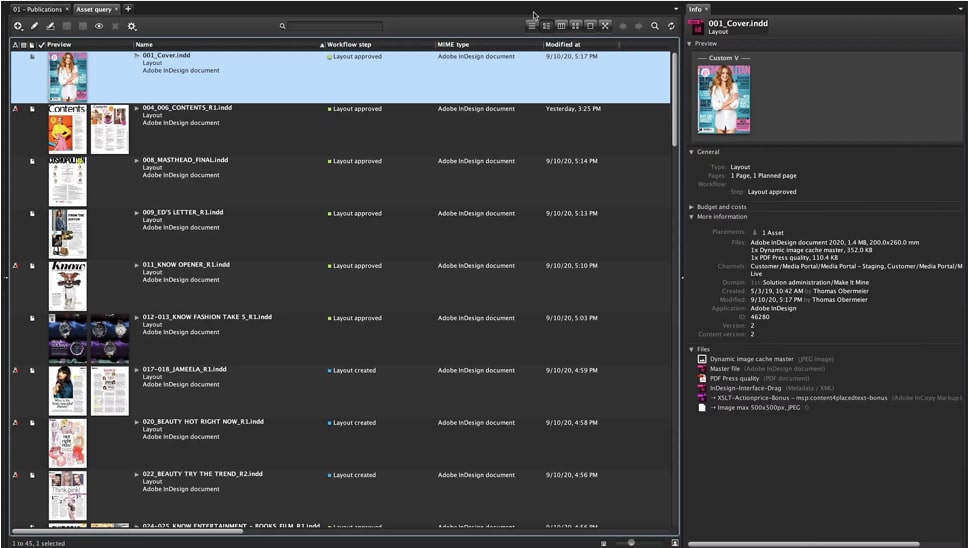Click the asset search input field
968x548 pixels.
[335, 26]
